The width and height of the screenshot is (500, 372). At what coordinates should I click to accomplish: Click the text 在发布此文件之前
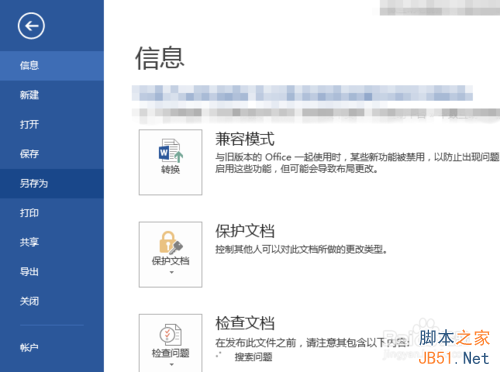point(255,343)
